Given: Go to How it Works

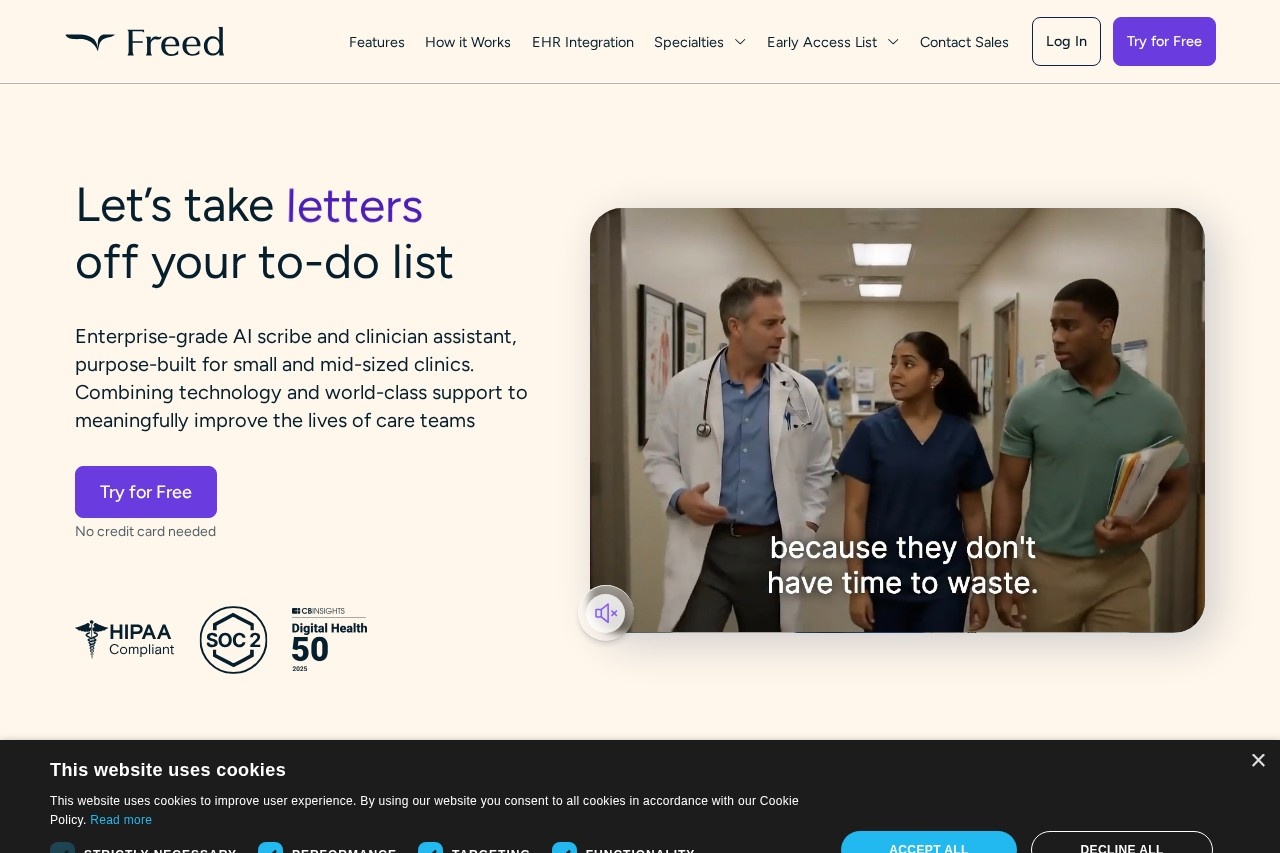Looking at the screenshot, I should [x=468, y=42].
